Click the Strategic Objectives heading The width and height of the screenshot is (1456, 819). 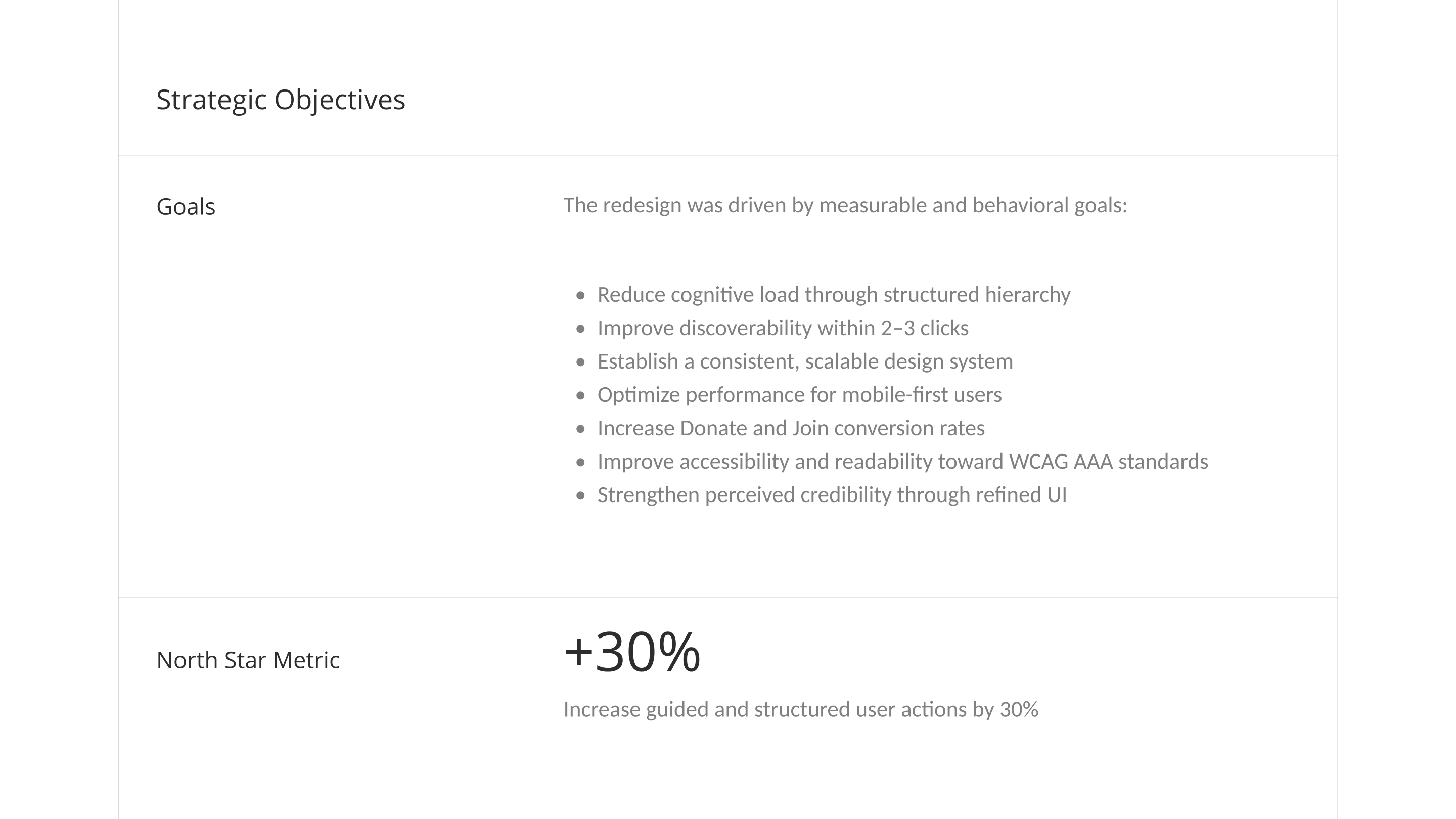pos(281,100)
